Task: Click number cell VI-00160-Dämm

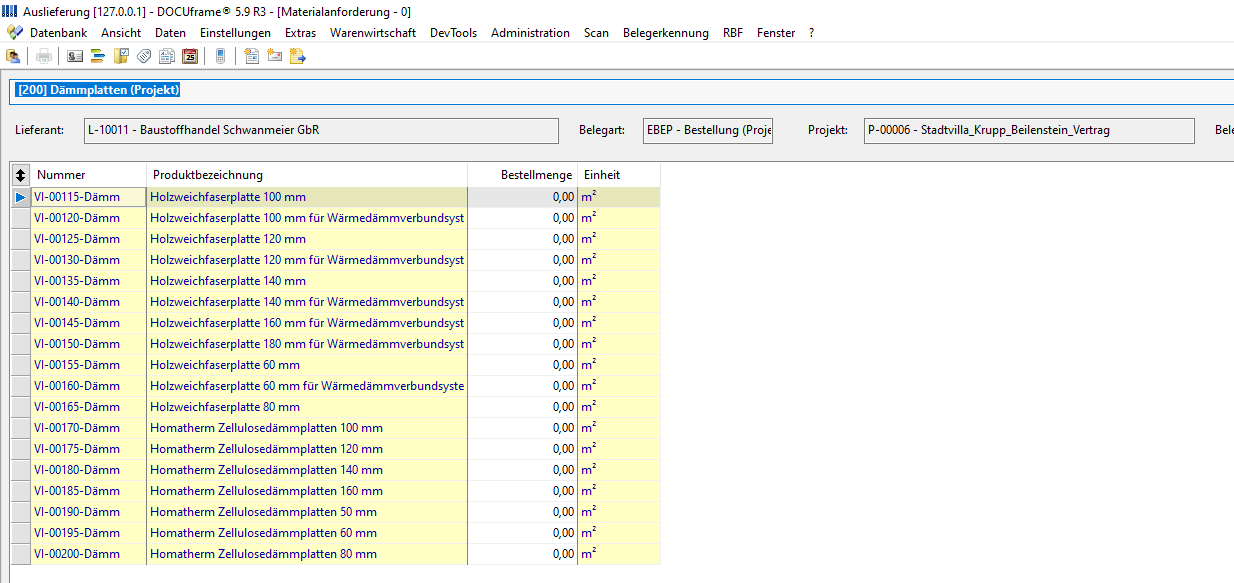Action: (89, 386)
